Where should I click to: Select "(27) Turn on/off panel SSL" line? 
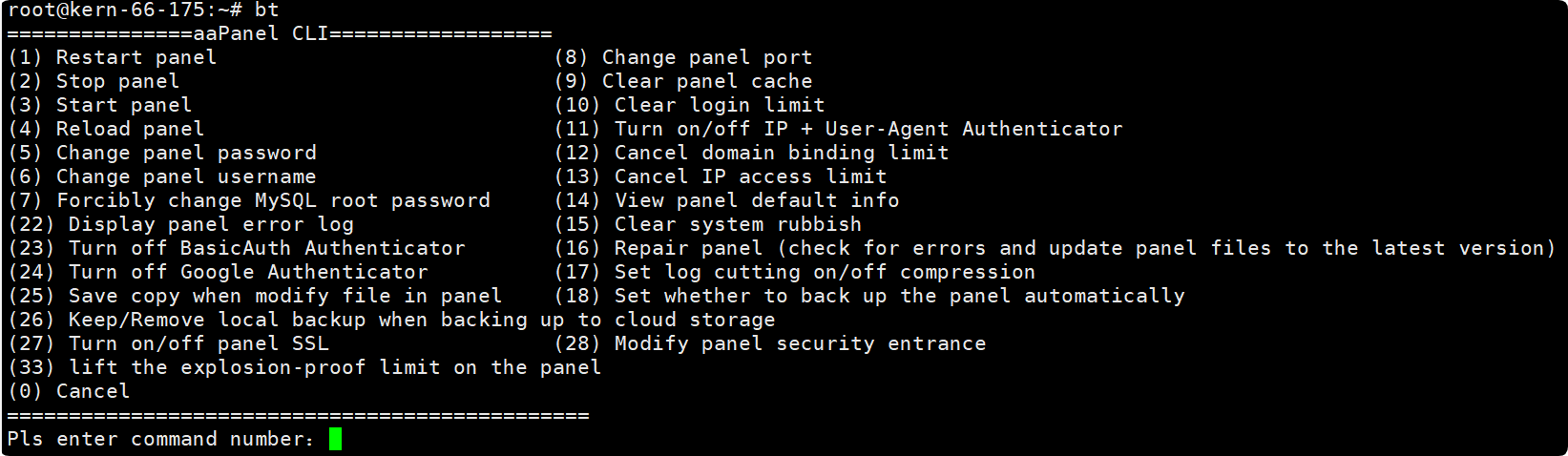click(x=169, y=343)
